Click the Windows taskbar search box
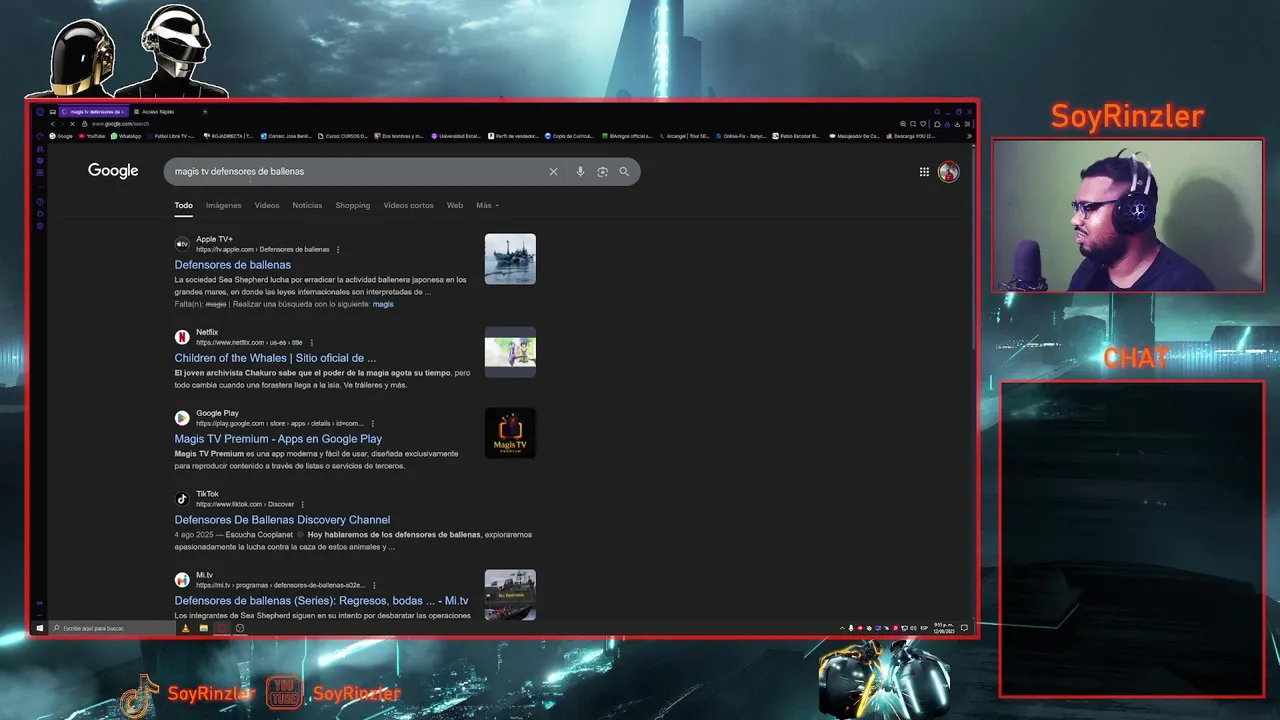This screenshot has height=720, width=1280. (x=112, y=628)
